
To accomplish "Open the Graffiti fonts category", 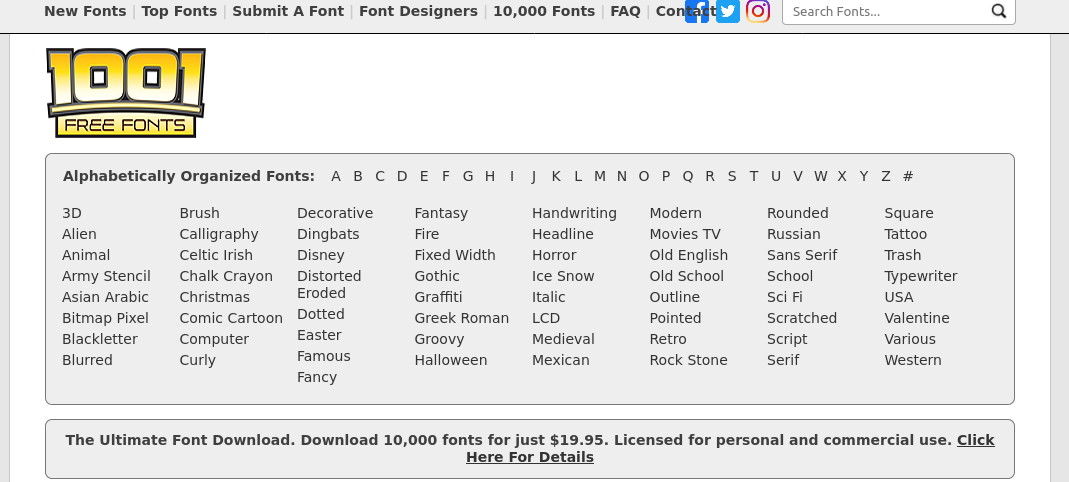I will [x=438, y=297].
